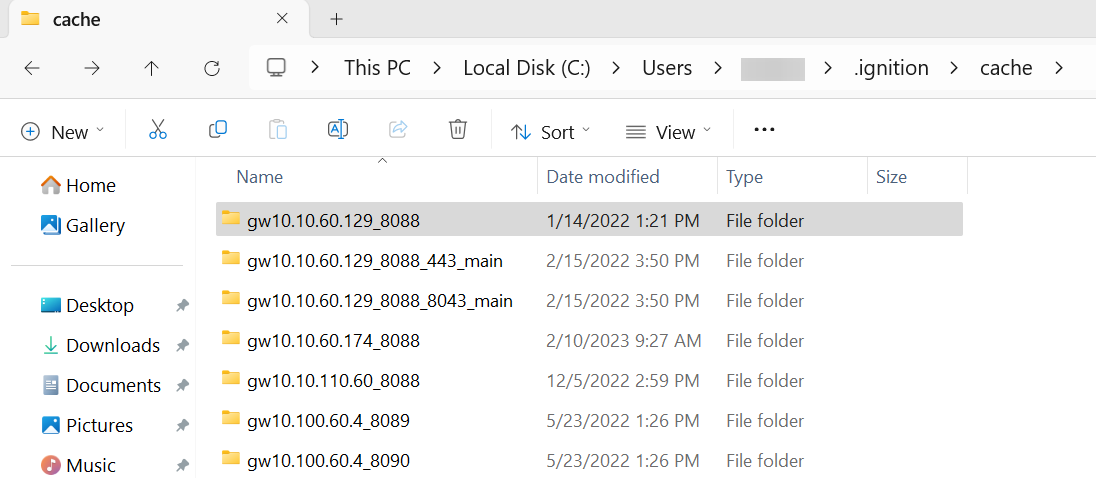Open the New dropdown menu
The height and width of the screenshot is (478, 1096).
tap(63, 132)
